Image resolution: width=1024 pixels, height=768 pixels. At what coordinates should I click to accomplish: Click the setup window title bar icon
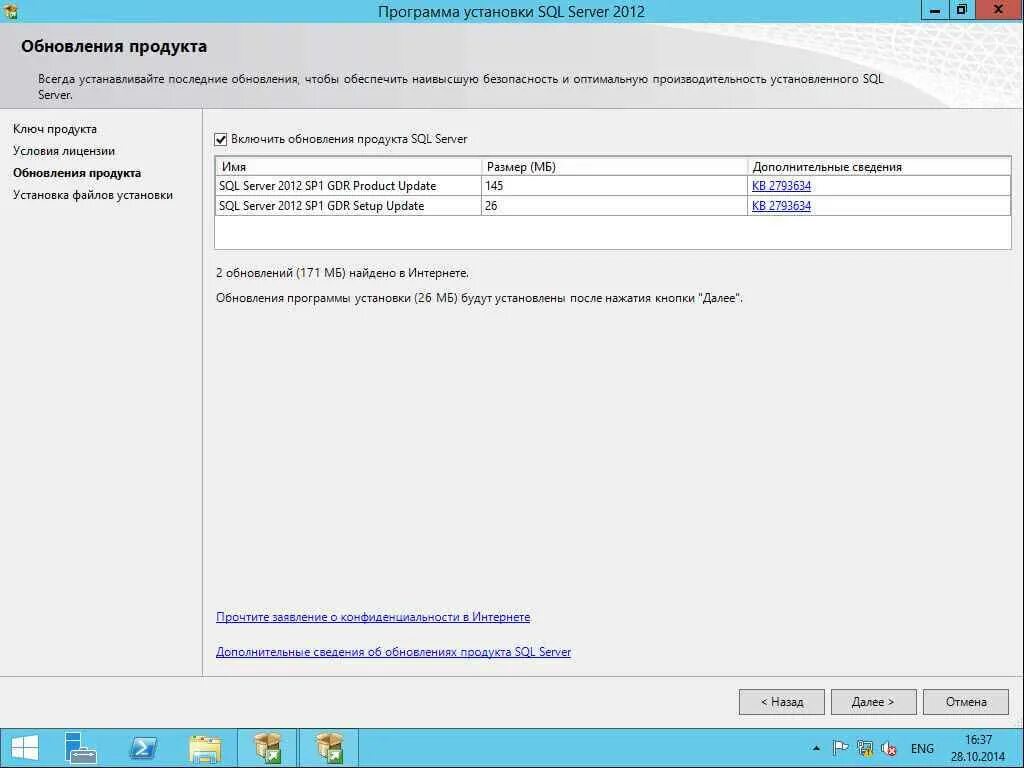tap(10, 10)
